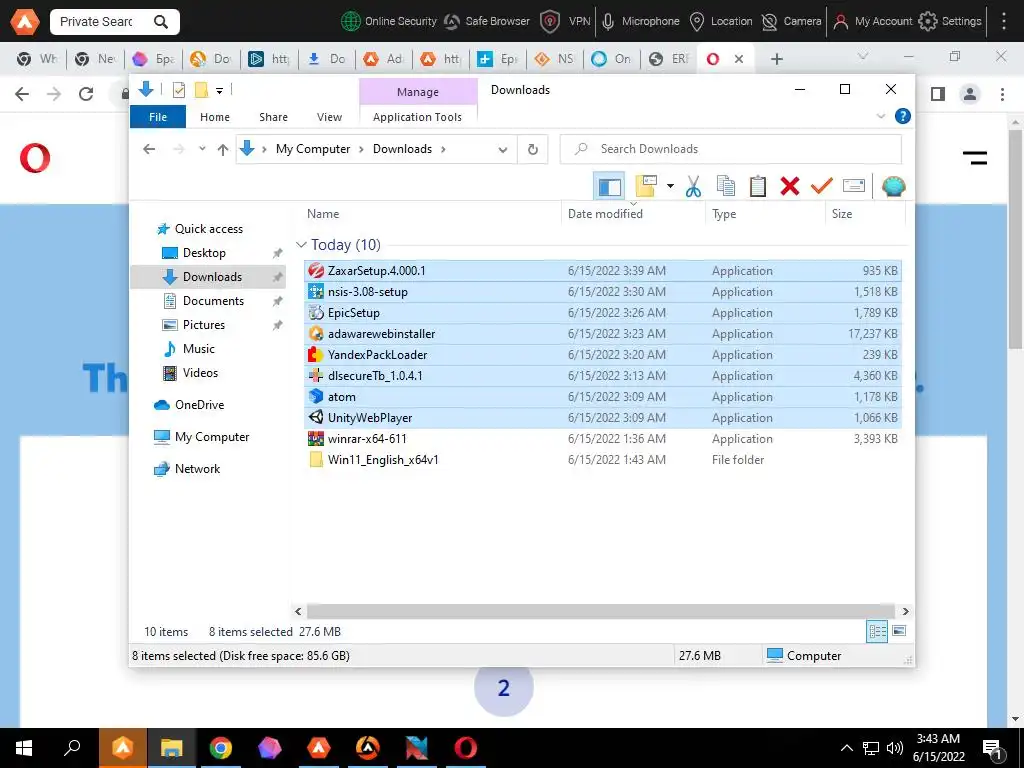The image size is (1024, 768).
Task: Switch to large thumbnails view icon
Action: pyautogui.click(x=899, y=631)
